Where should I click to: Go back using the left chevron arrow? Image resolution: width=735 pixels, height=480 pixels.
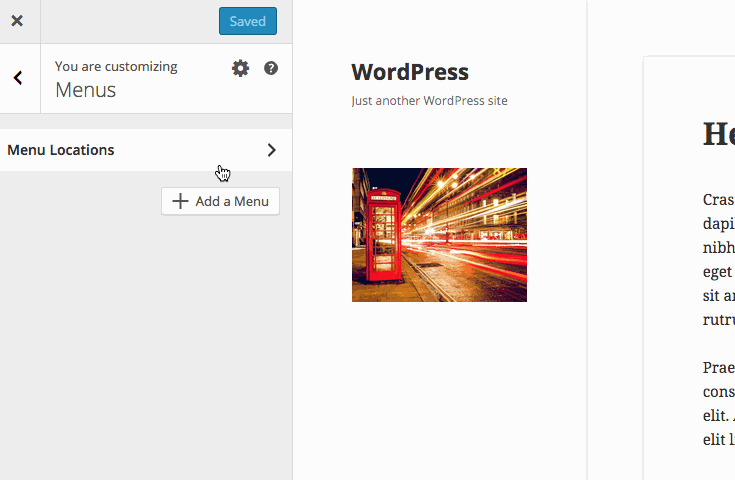click(18, 78)
